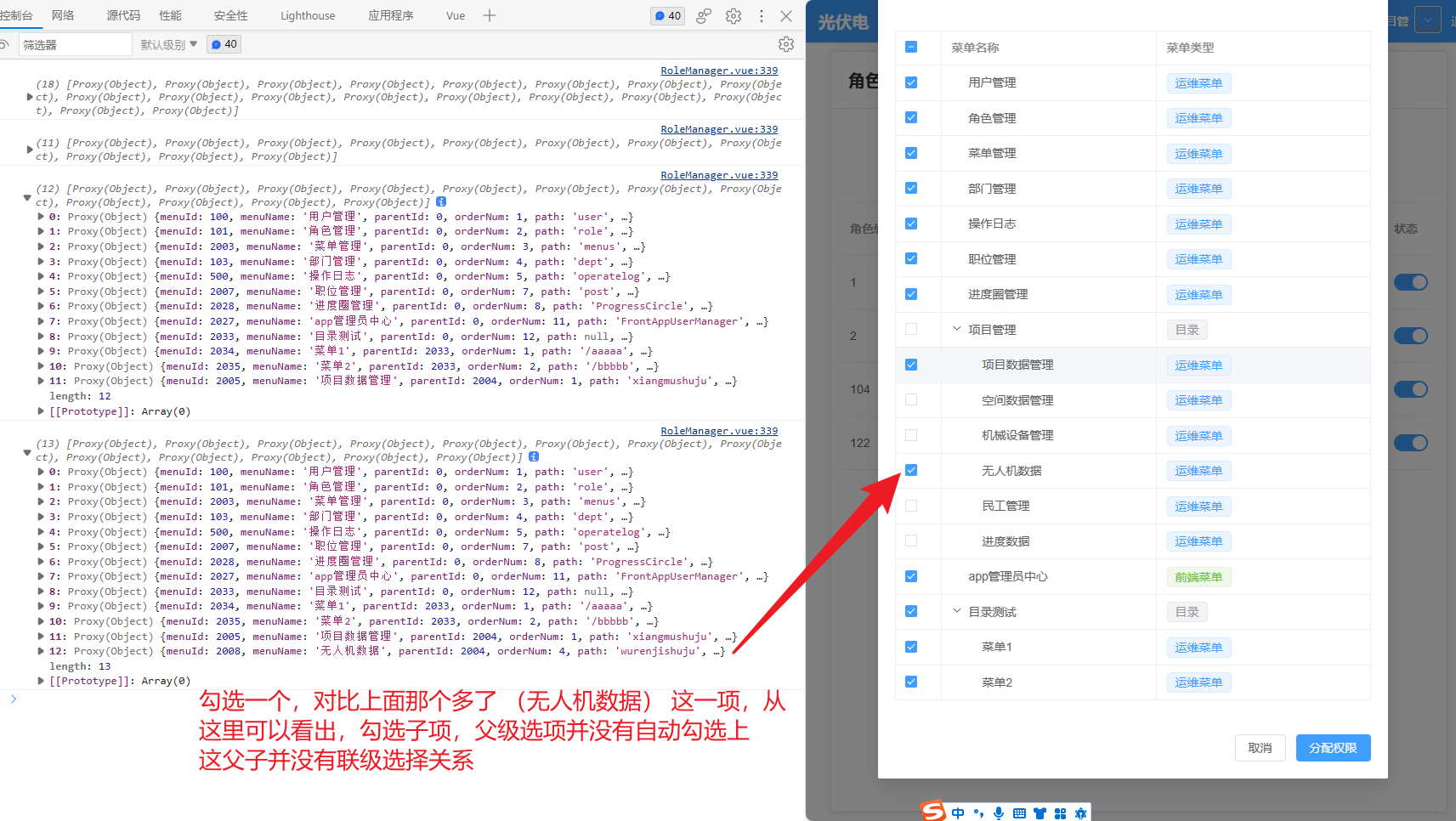Screen dimensions: 1456x821
Task: Uncheck the 无人机数据 checkbox
Action: (911, 470)
